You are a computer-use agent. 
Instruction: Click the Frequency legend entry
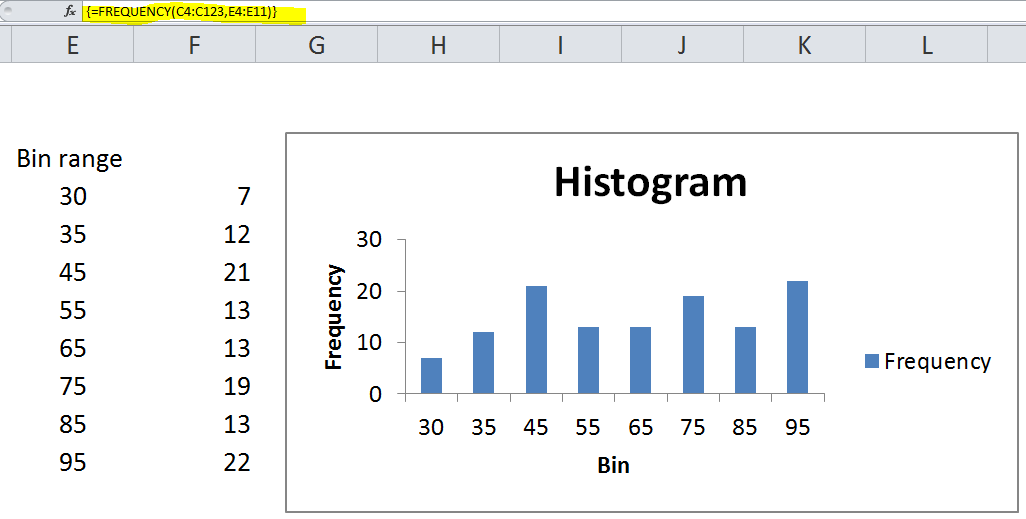(x=928, y=361)
